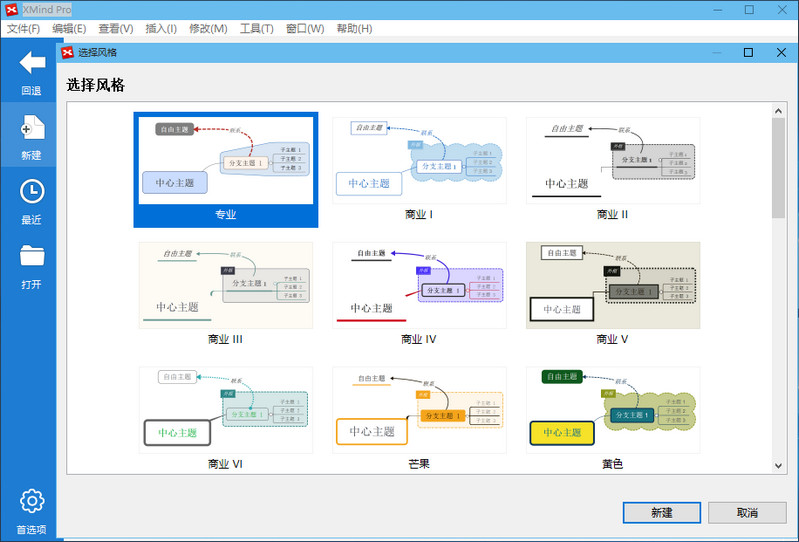Choose the 黄色 style thumbnail
Image resolution: width=799 pixels, height=542 pixels.
tap(613, 410)
